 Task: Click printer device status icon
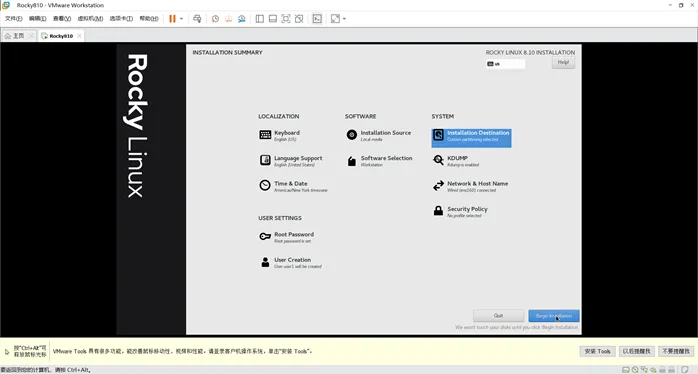662,370
